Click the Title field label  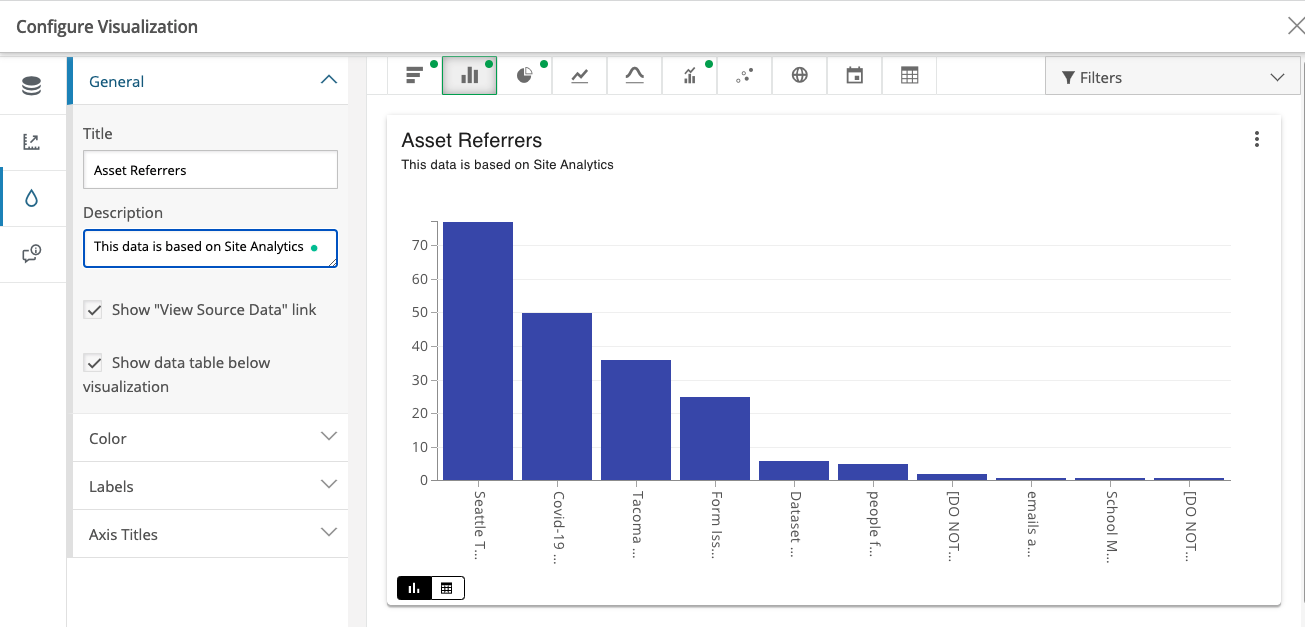click(98, 133)
